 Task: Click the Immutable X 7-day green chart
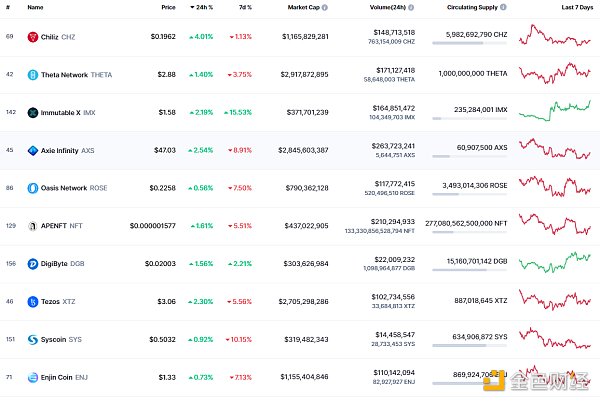click(x=554, y=111)
